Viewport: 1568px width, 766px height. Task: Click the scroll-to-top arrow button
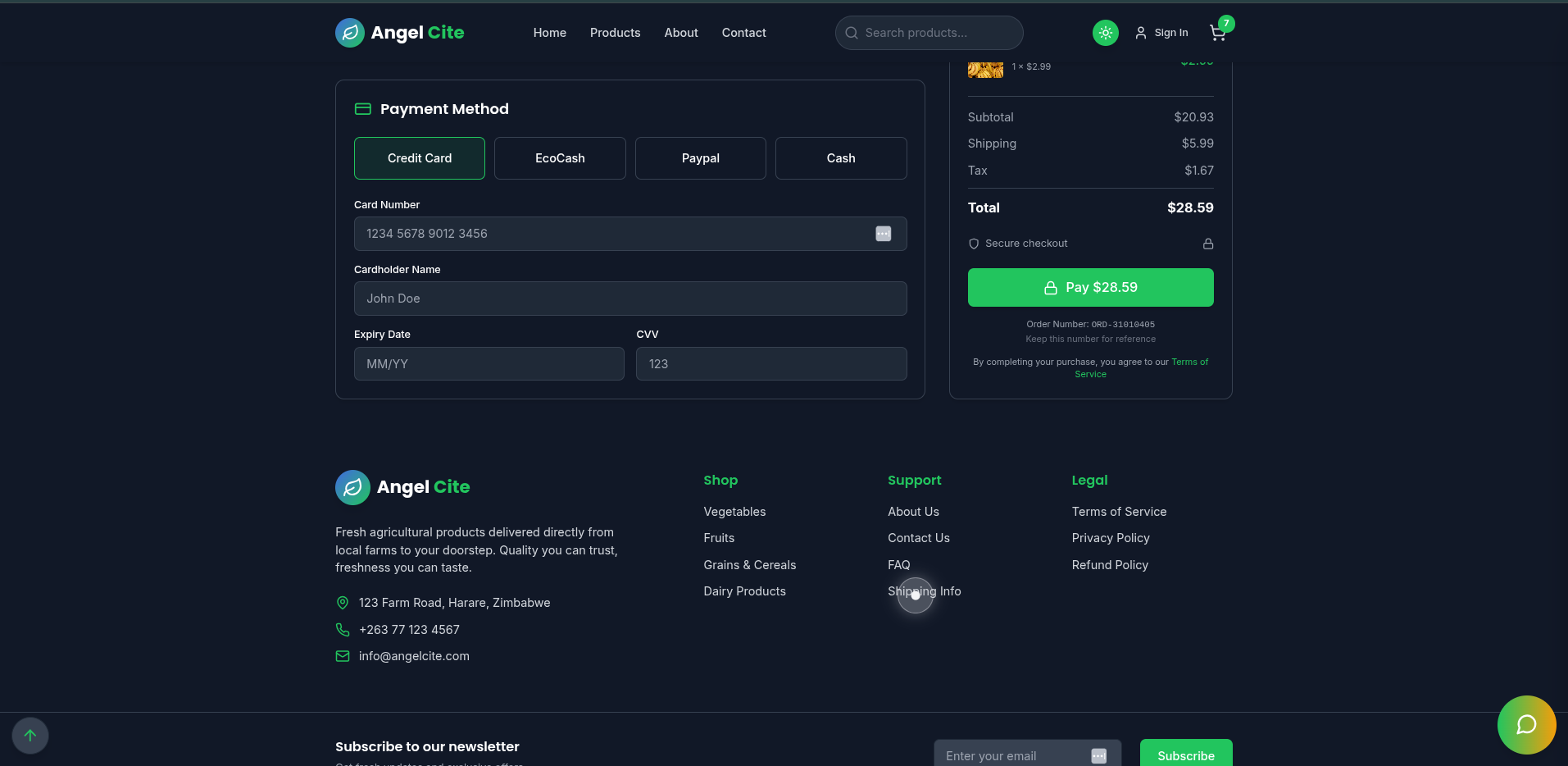tap(30, 735)
